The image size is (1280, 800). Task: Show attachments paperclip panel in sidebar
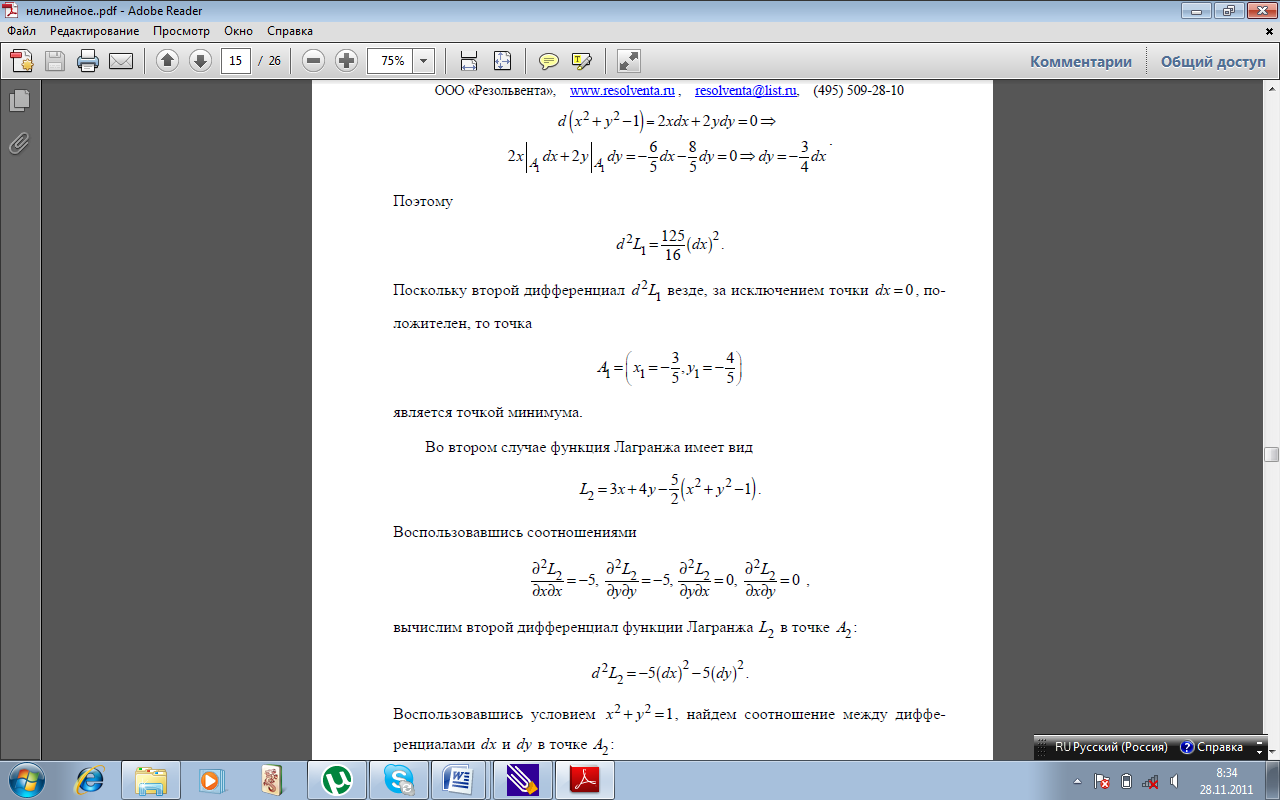point(19,143)
